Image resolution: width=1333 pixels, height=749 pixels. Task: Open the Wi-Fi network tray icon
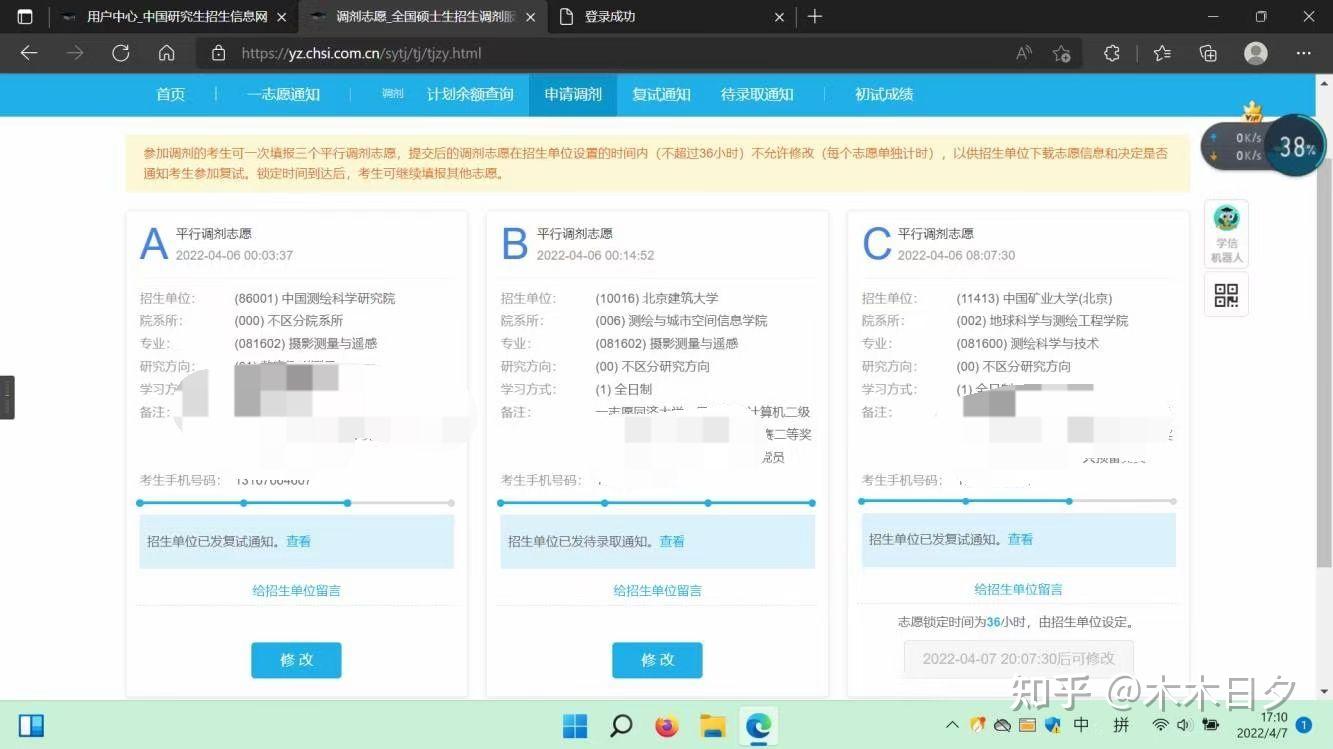(1160, 725)
